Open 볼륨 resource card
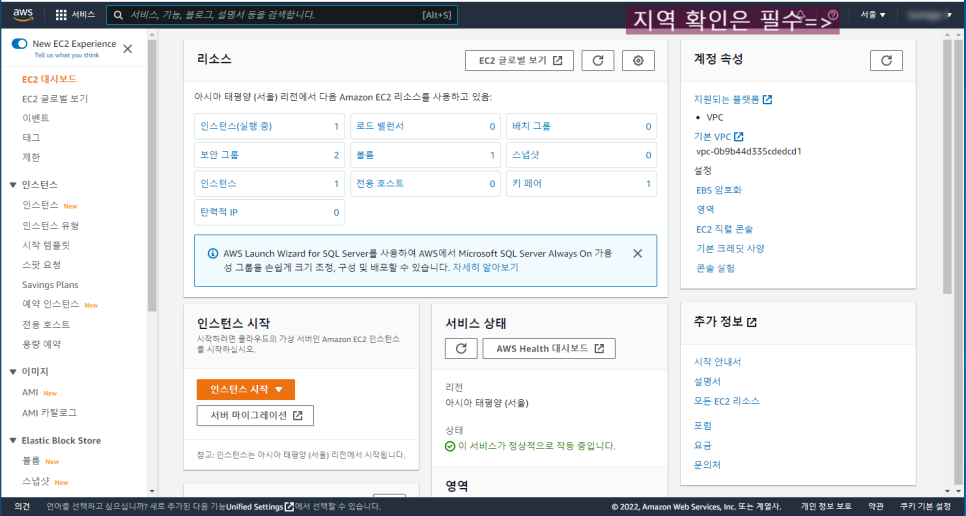The image size is (966, 516). point(426,155)
